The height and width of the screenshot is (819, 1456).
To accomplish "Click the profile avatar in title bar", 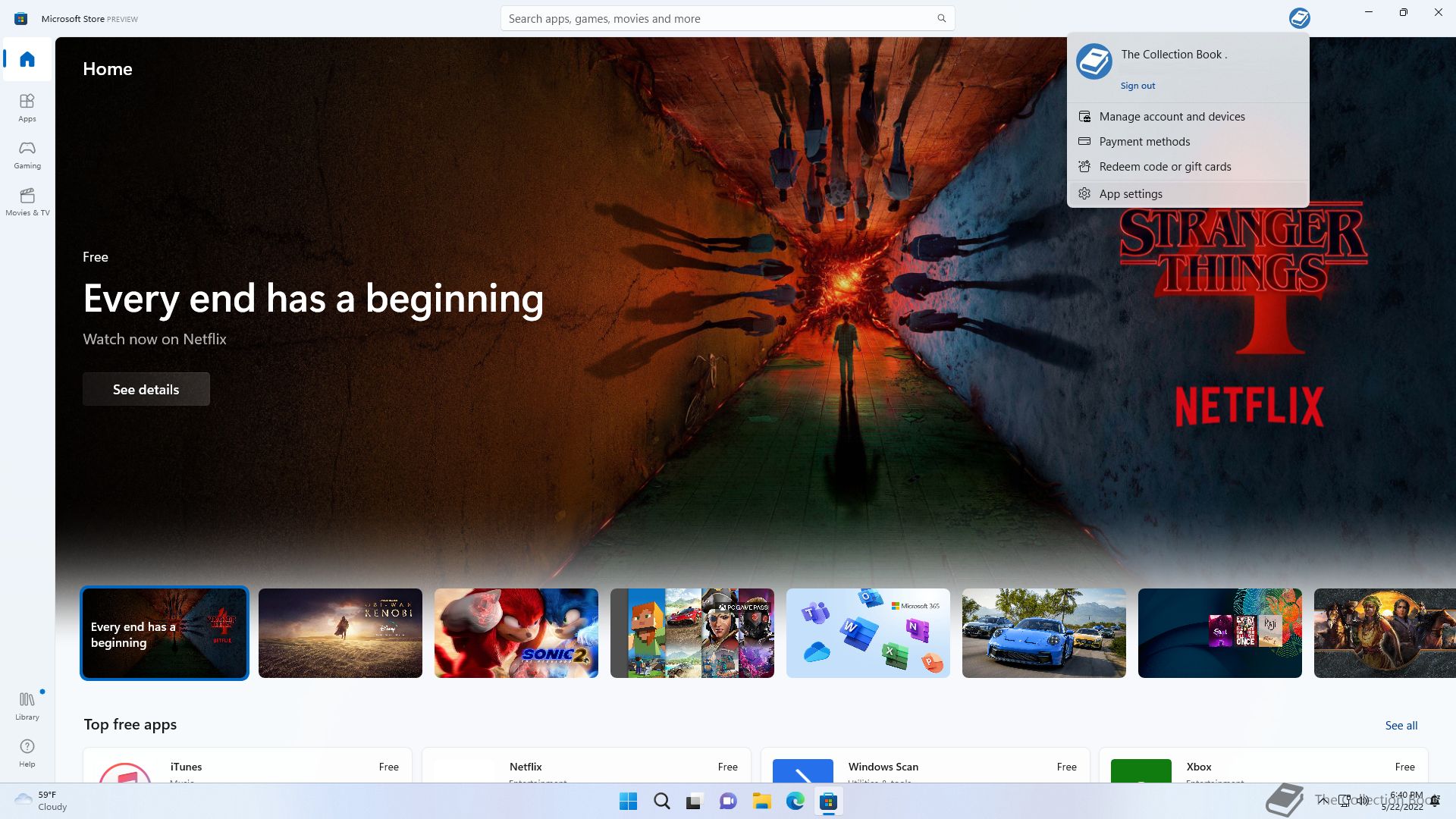I will 1299,18.
